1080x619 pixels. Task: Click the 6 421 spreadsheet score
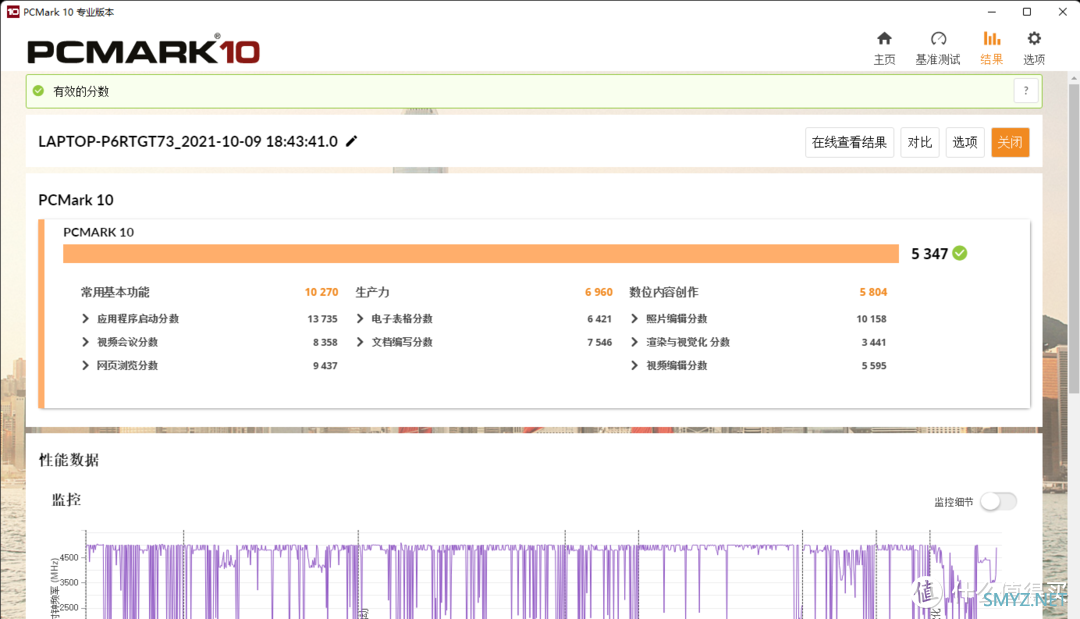[x=599, y=319]
